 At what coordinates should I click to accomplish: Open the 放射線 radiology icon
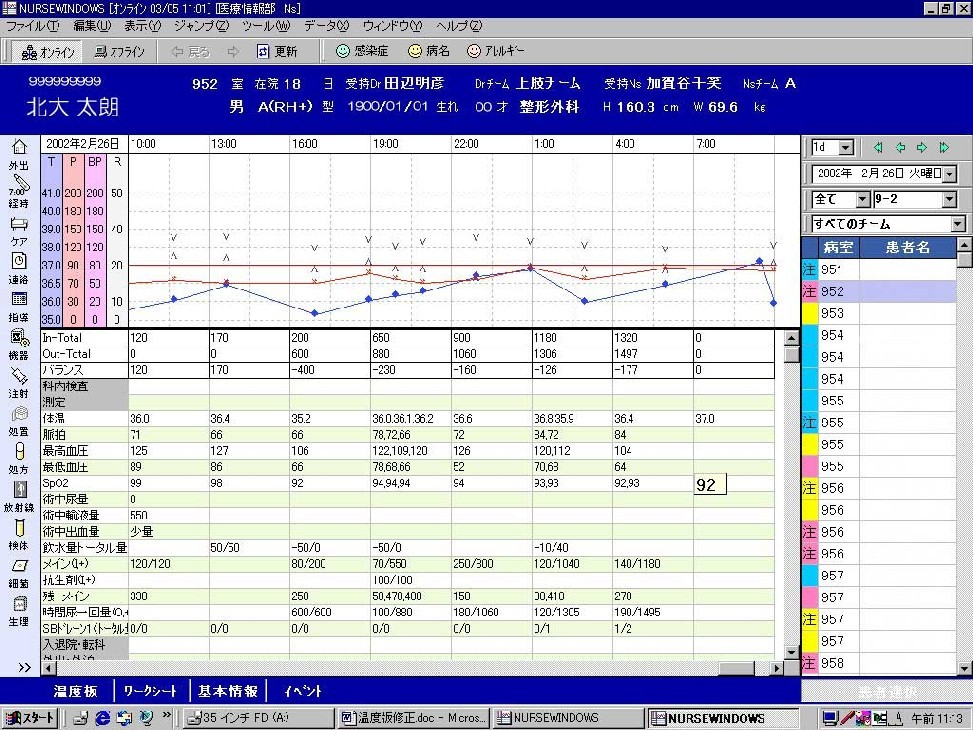(x=19, y=489)
